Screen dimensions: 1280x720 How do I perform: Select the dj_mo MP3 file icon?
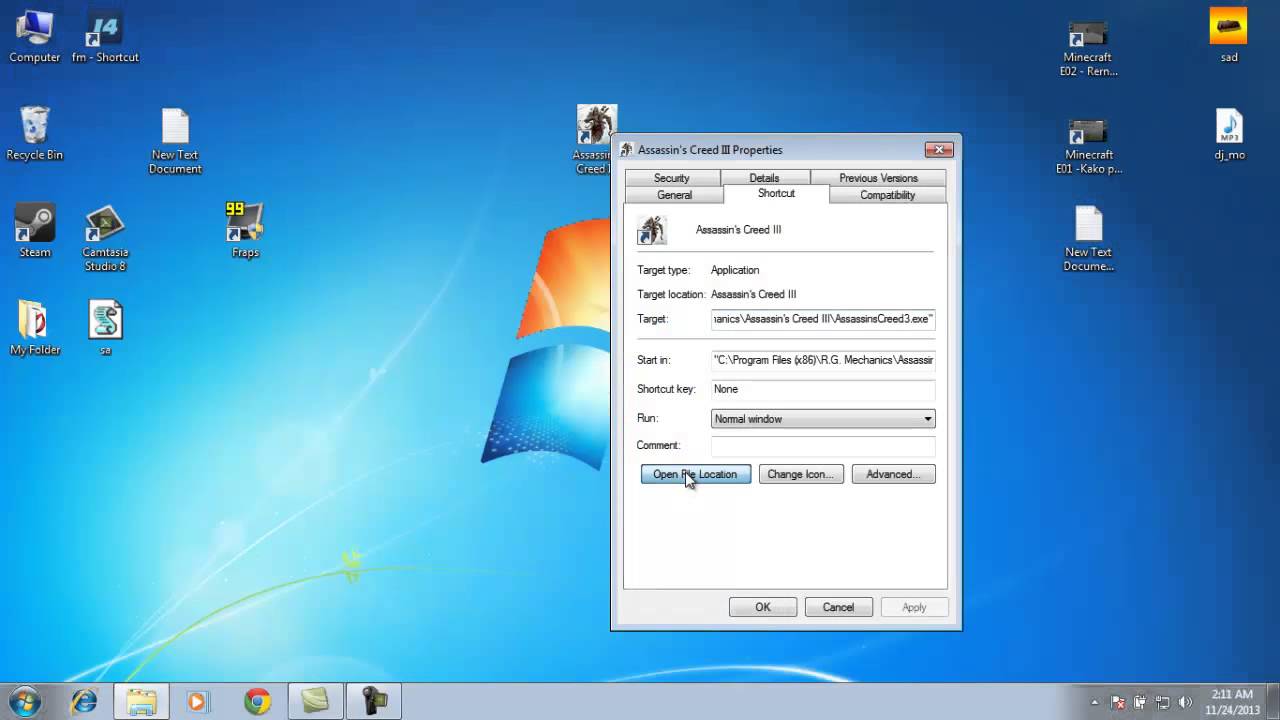coord(1229,134)
